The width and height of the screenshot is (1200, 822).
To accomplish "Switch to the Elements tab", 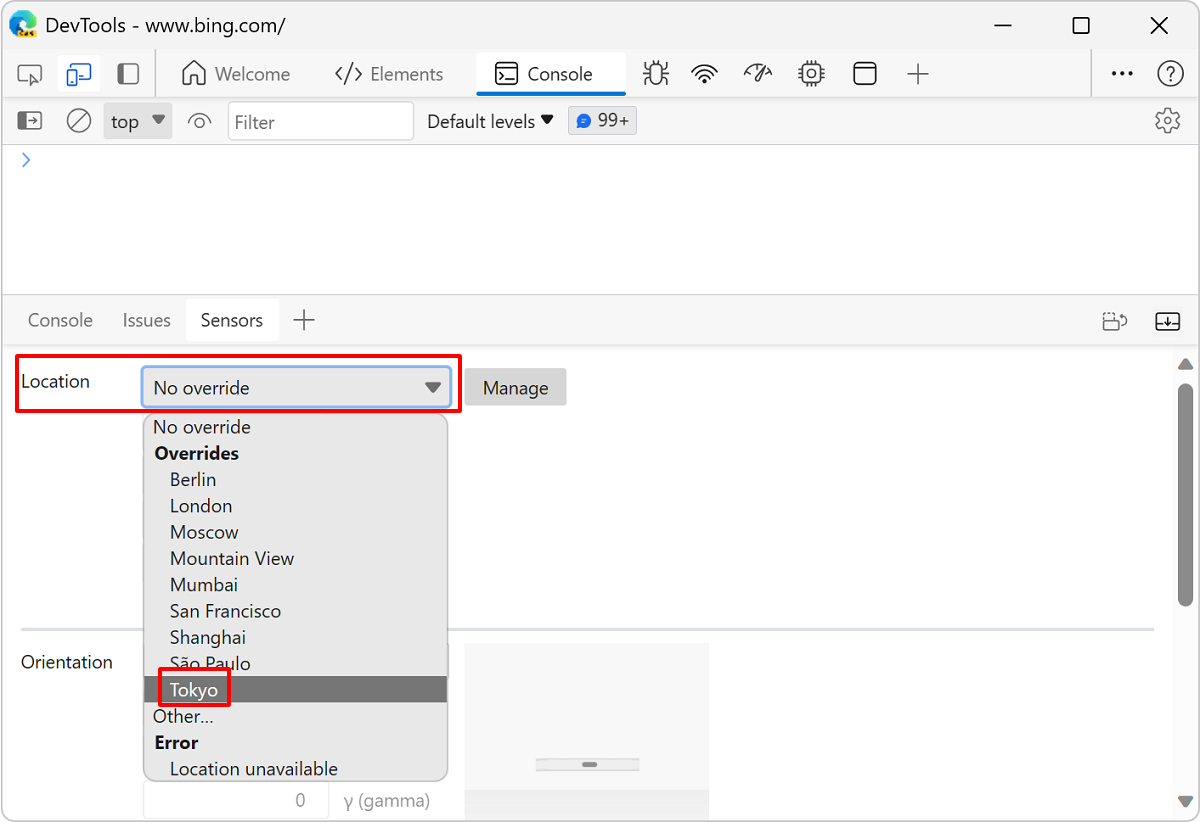I will click(x=389, y=74).
